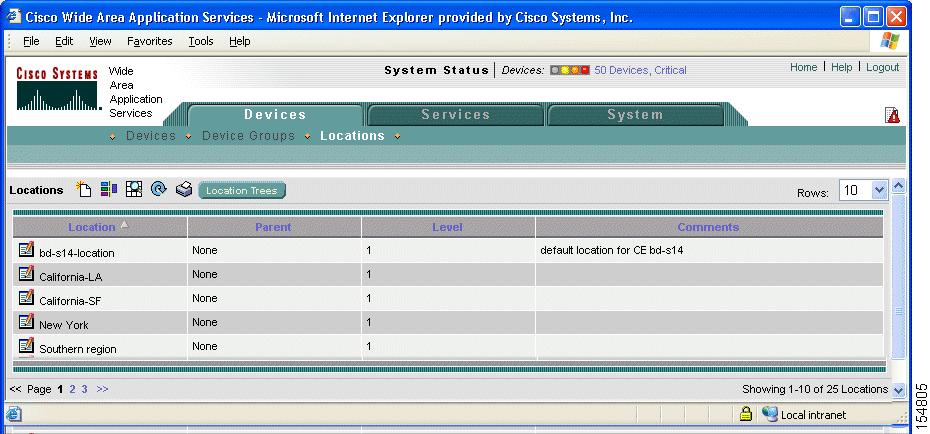Open the Edit menu
This screenshot has height=434, width=930.
tap(64, 41)
